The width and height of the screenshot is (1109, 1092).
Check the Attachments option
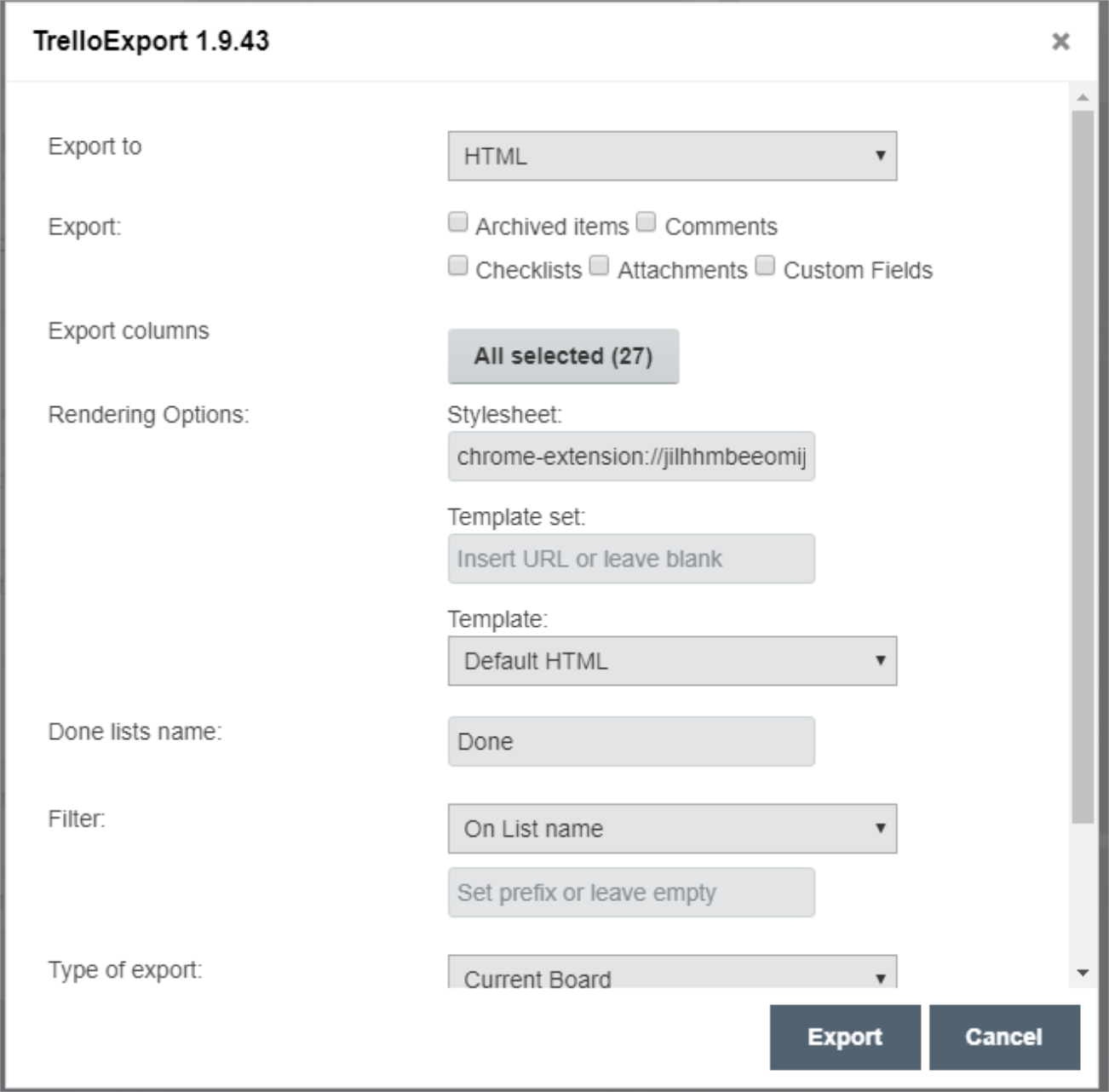[x=600, y=265]
